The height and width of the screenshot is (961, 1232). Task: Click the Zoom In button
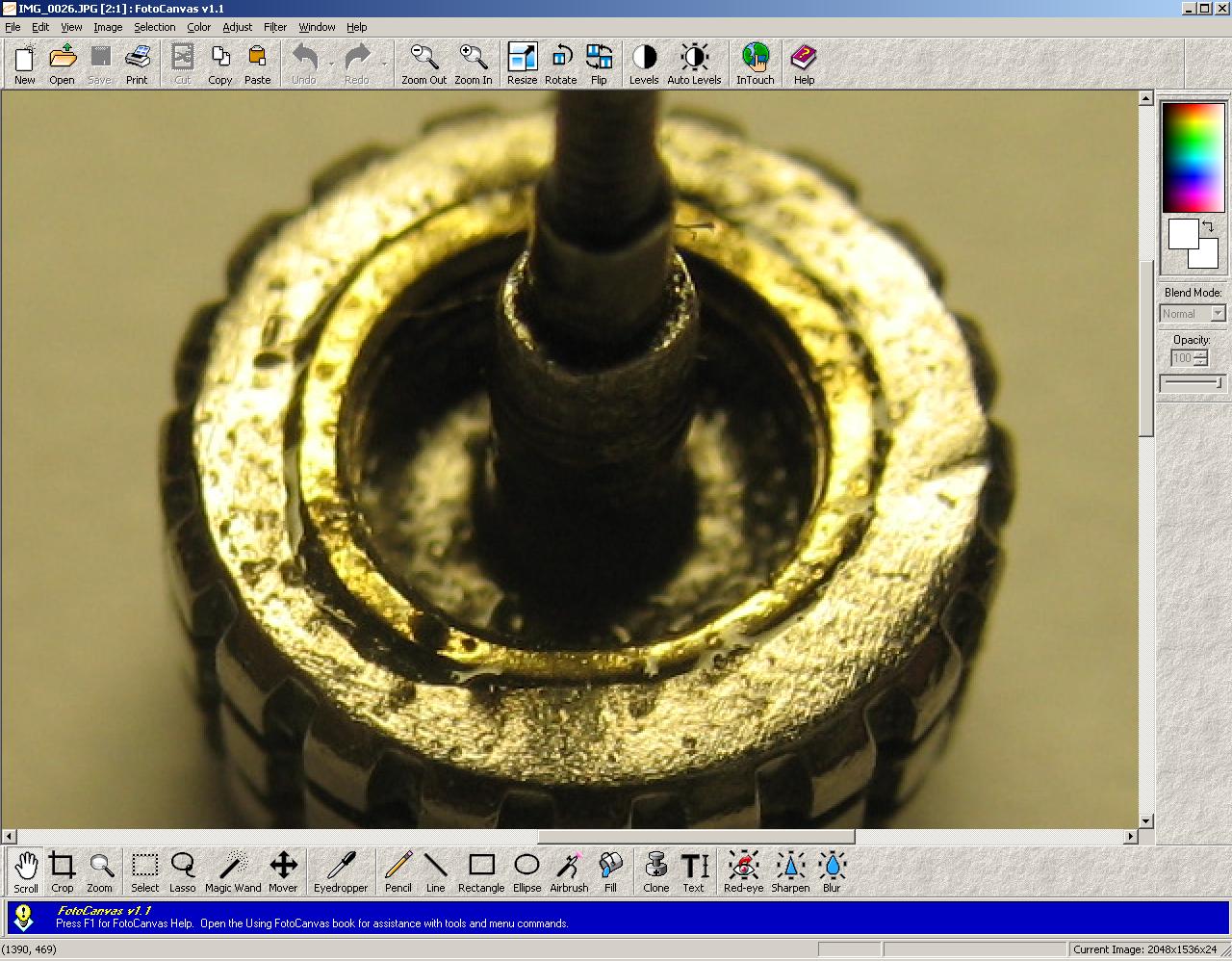[x=474, y=65]
